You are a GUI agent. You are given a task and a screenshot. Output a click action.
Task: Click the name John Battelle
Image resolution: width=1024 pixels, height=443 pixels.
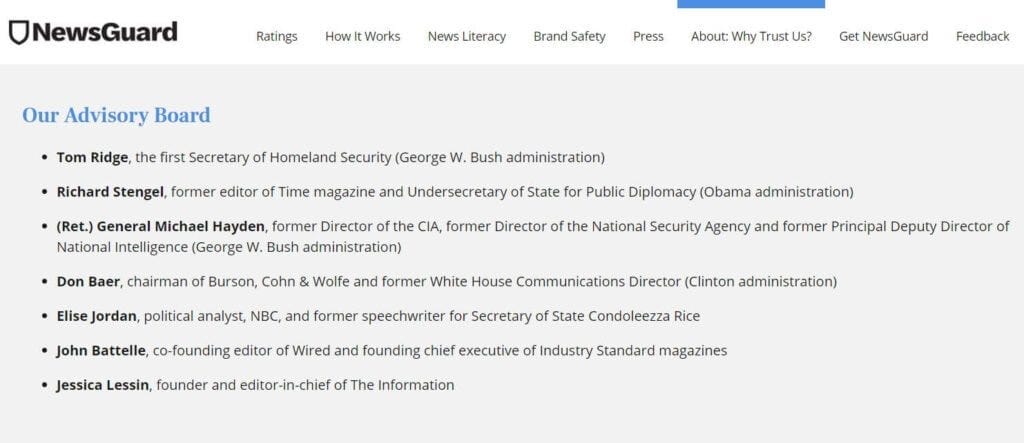101,351
